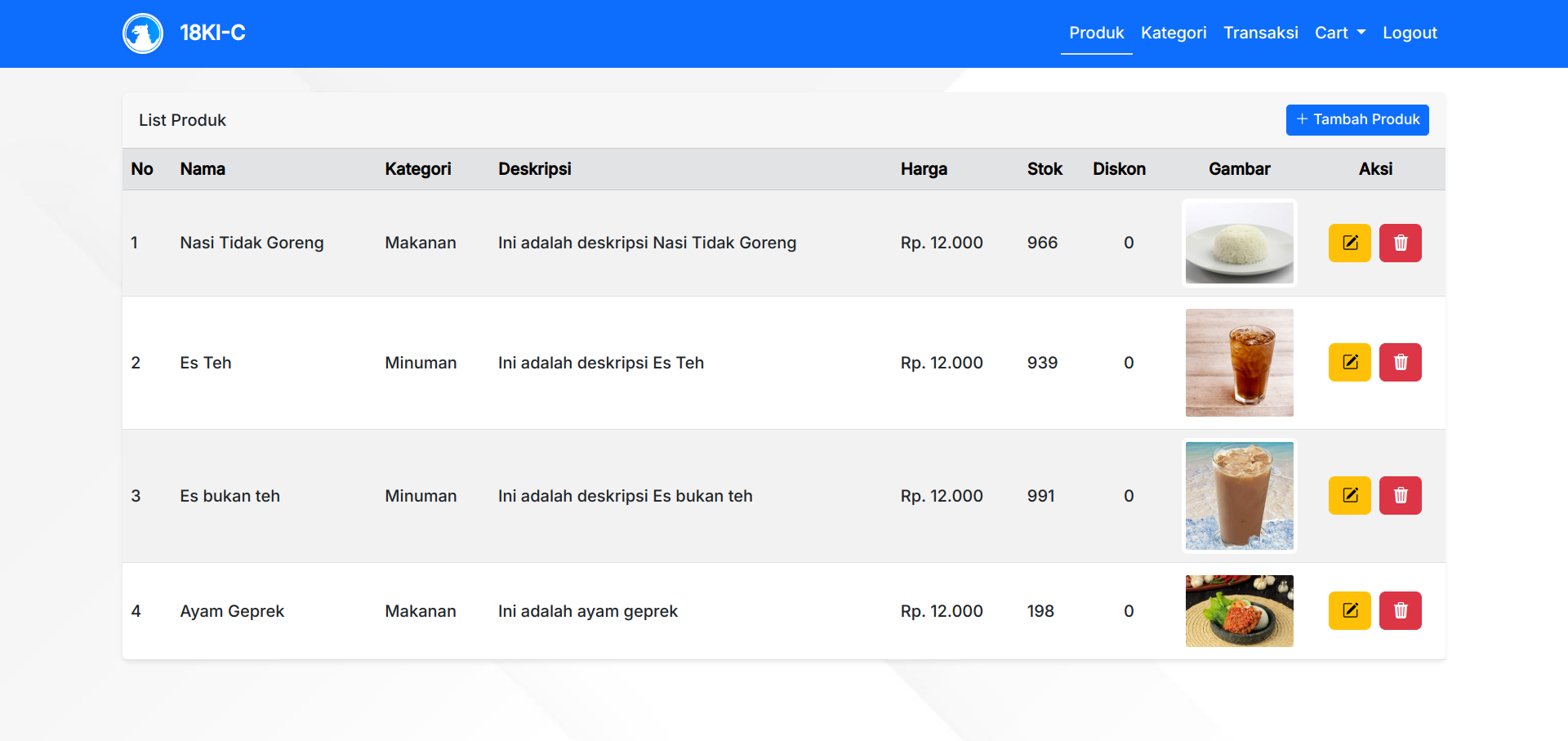Delete the Ayam Geprek product
Image resolution: width=1568 pixels, height=741 pixels.
coord(1400,610)
